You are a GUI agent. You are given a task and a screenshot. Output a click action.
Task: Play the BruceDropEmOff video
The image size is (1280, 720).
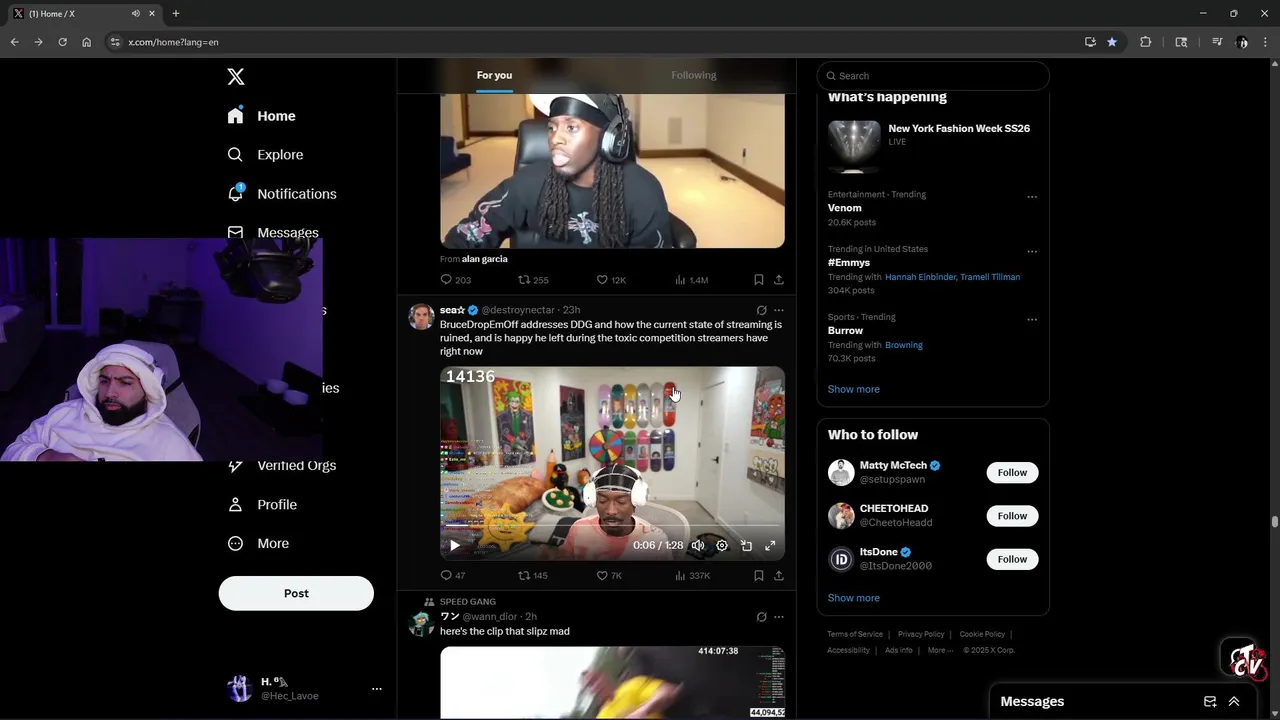454,545
